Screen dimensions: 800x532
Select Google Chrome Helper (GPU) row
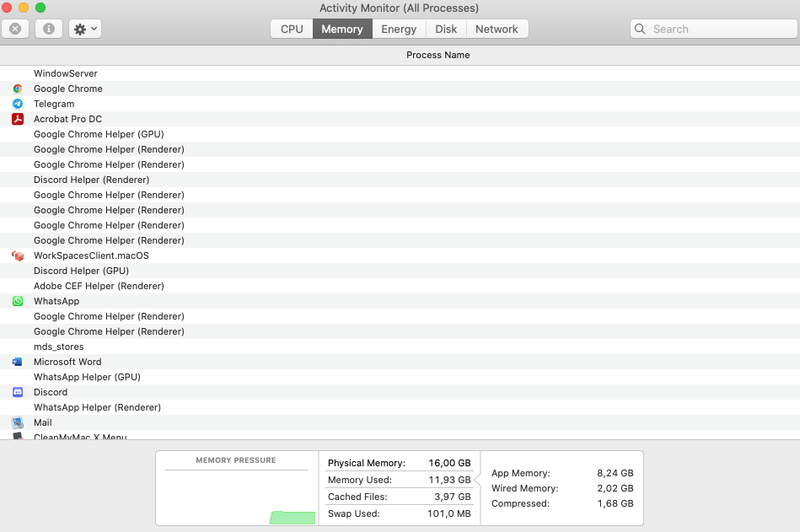[400, 134]
